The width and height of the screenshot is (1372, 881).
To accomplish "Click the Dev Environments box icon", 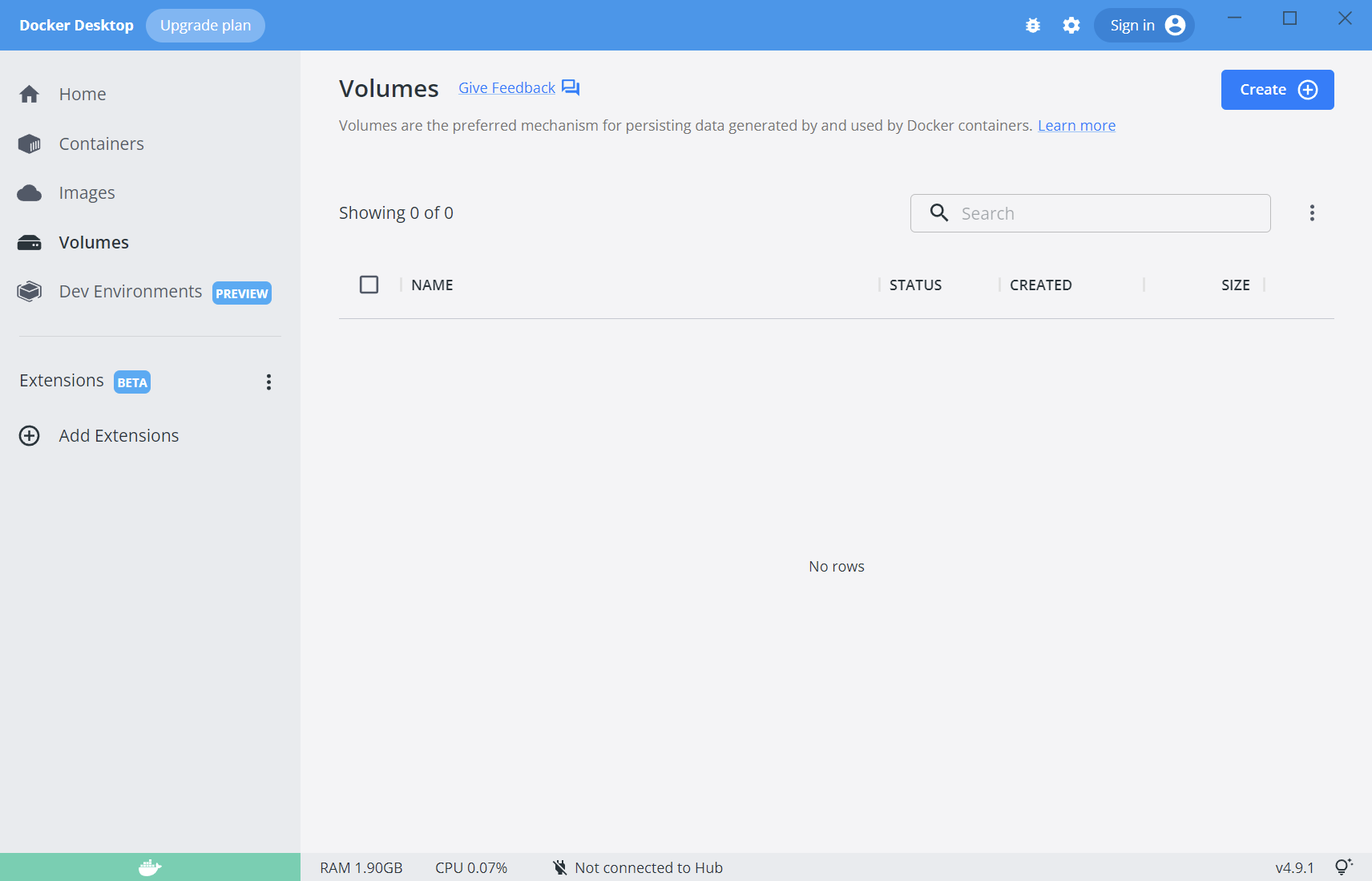I will (30, 292).
